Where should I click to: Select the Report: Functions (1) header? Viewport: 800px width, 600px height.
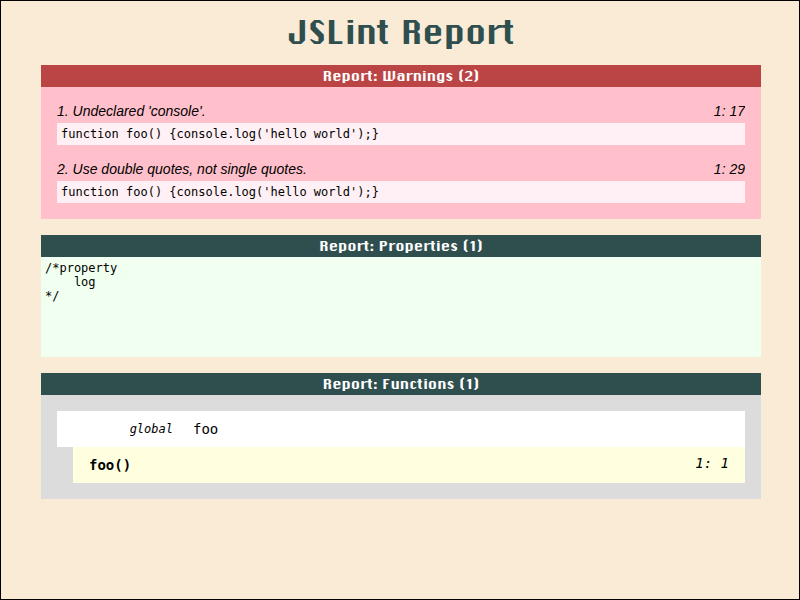401,384
